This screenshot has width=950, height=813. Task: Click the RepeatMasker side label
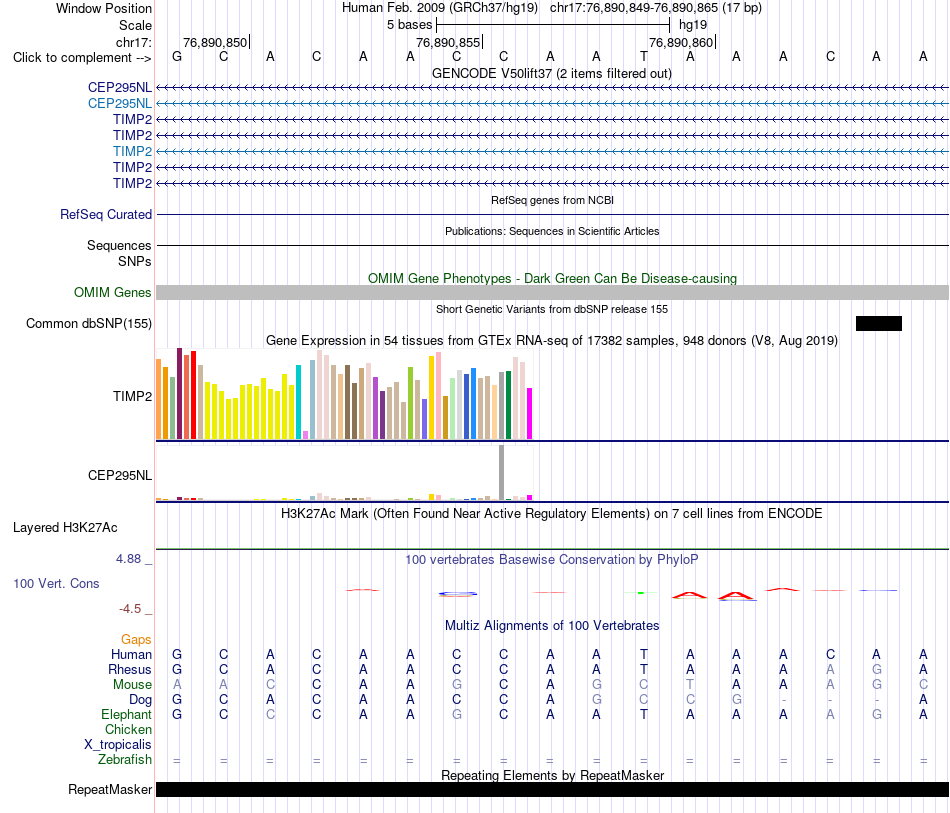[x=110, y=790]
